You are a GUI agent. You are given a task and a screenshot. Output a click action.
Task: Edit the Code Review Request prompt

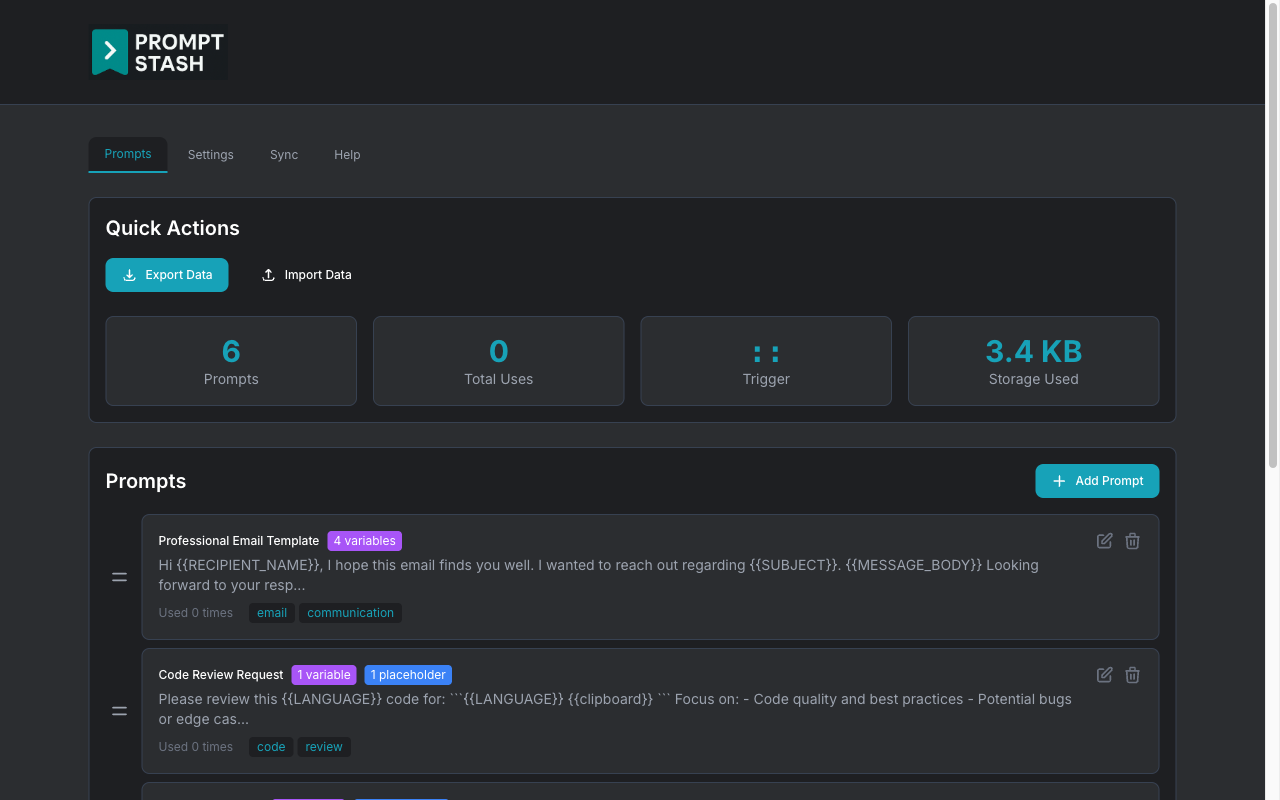(x=1104, y=675)
